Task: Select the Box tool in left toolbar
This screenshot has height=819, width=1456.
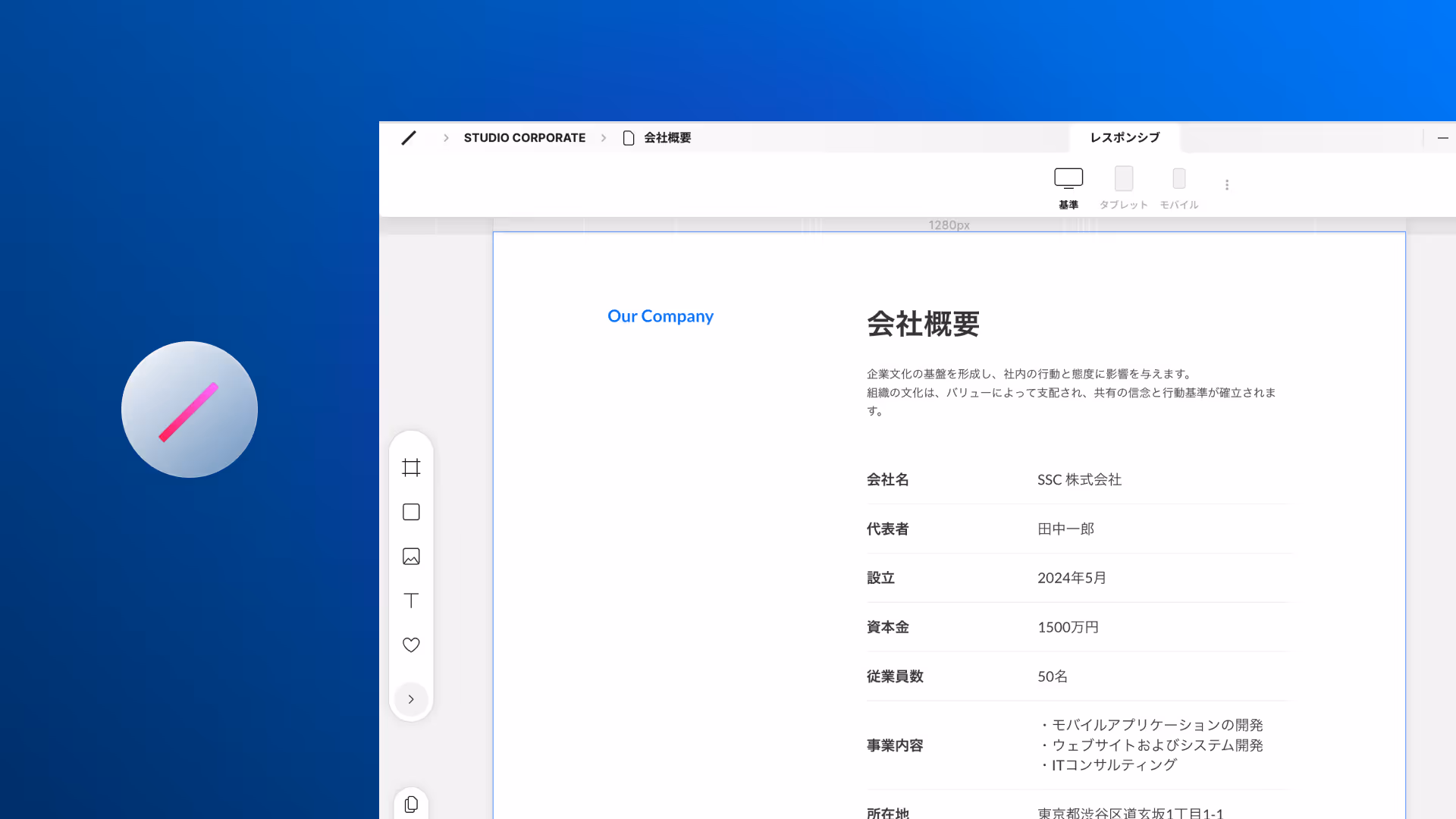Action: tap(411, 512)
